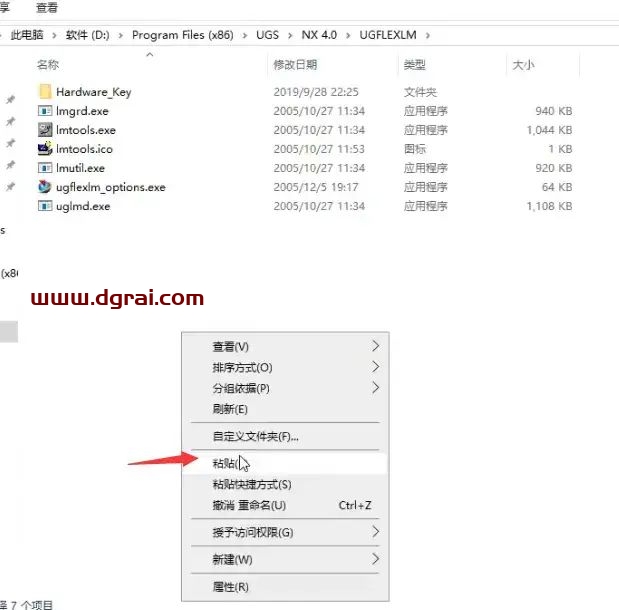
Task: Select the lmtools.exe application icon
Action: pos(45,130)
